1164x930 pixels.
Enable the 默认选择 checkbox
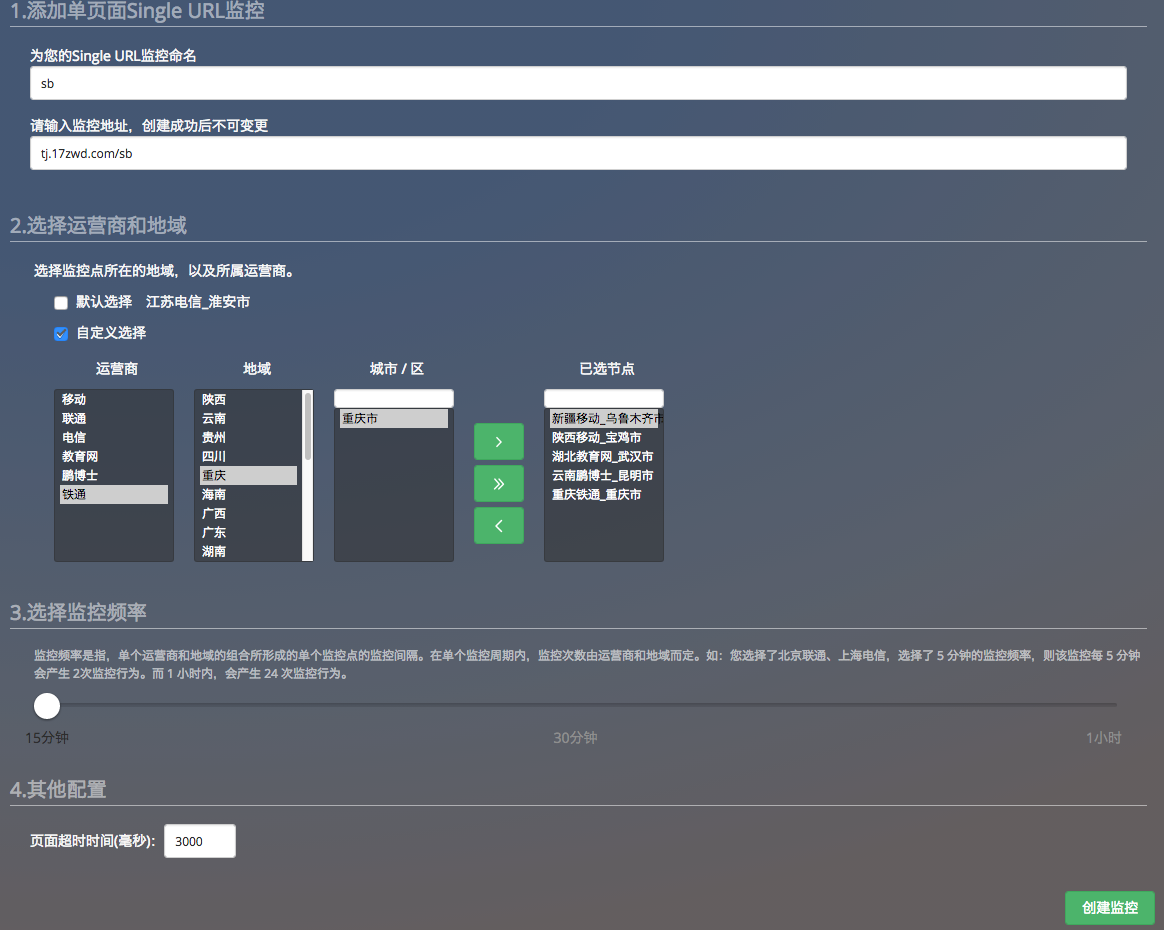point(61,303)
